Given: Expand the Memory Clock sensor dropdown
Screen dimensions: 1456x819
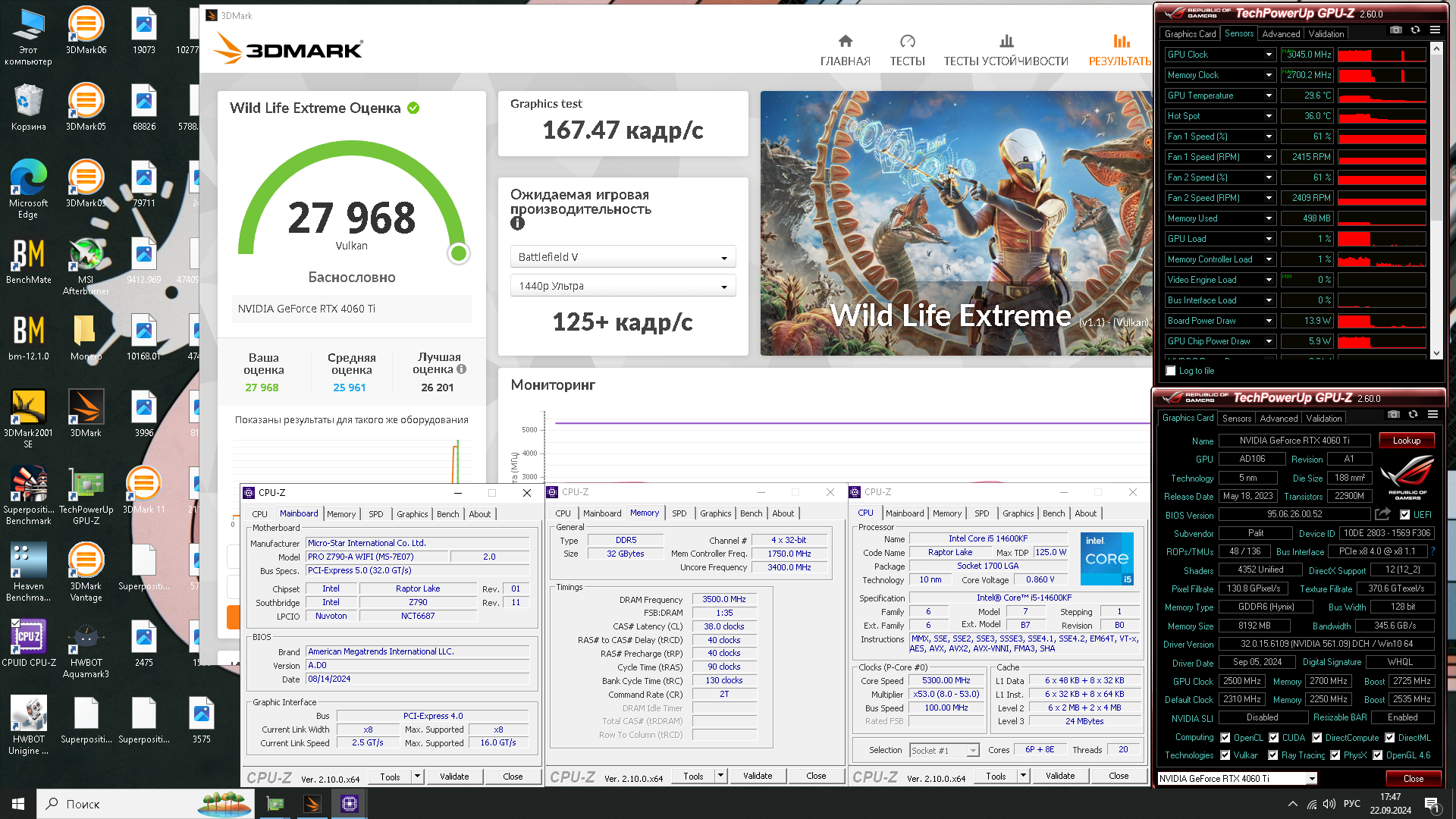Looking at the screenshot, I should pos(1269,75).
